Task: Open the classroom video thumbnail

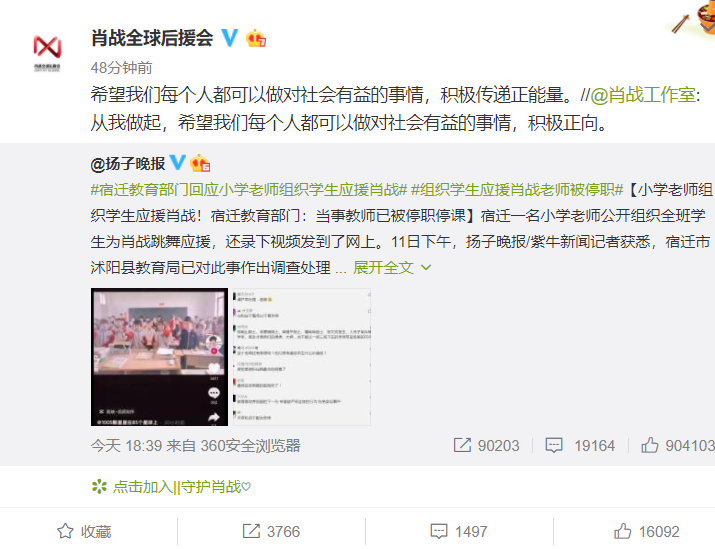Action: (x=159, y=357)
